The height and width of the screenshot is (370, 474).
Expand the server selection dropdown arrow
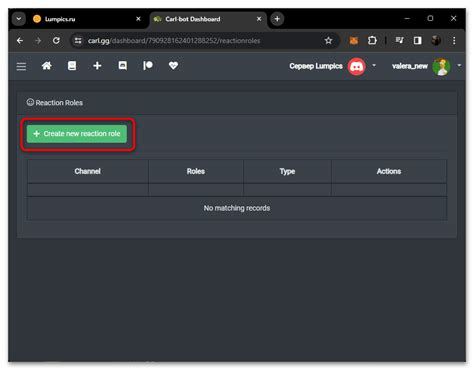[374, 65]
